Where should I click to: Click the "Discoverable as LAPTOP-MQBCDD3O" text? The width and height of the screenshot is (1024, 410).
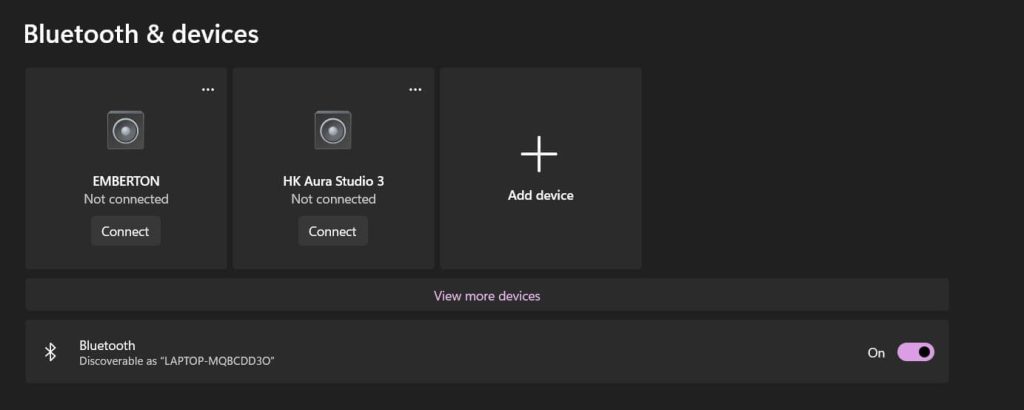point(177,360)
